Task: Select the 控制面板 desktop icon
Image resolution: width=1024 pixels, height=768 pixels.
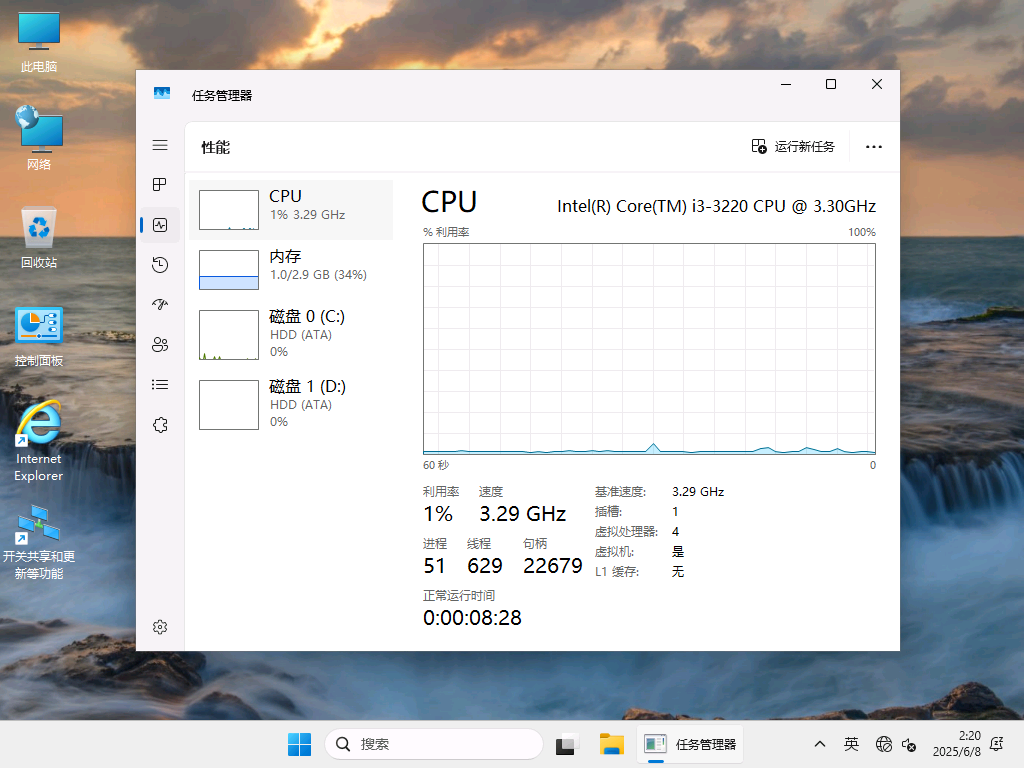Action: pos(39,336)
